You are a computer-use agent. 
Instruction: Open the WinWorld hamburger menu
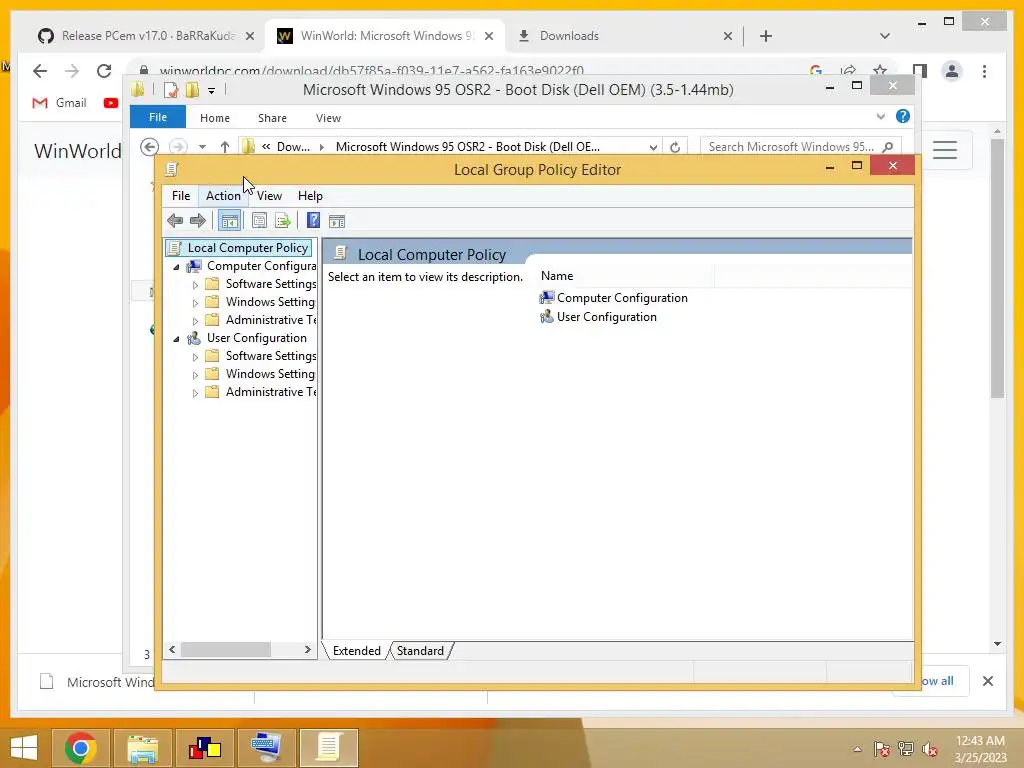(x=944, y=150)
